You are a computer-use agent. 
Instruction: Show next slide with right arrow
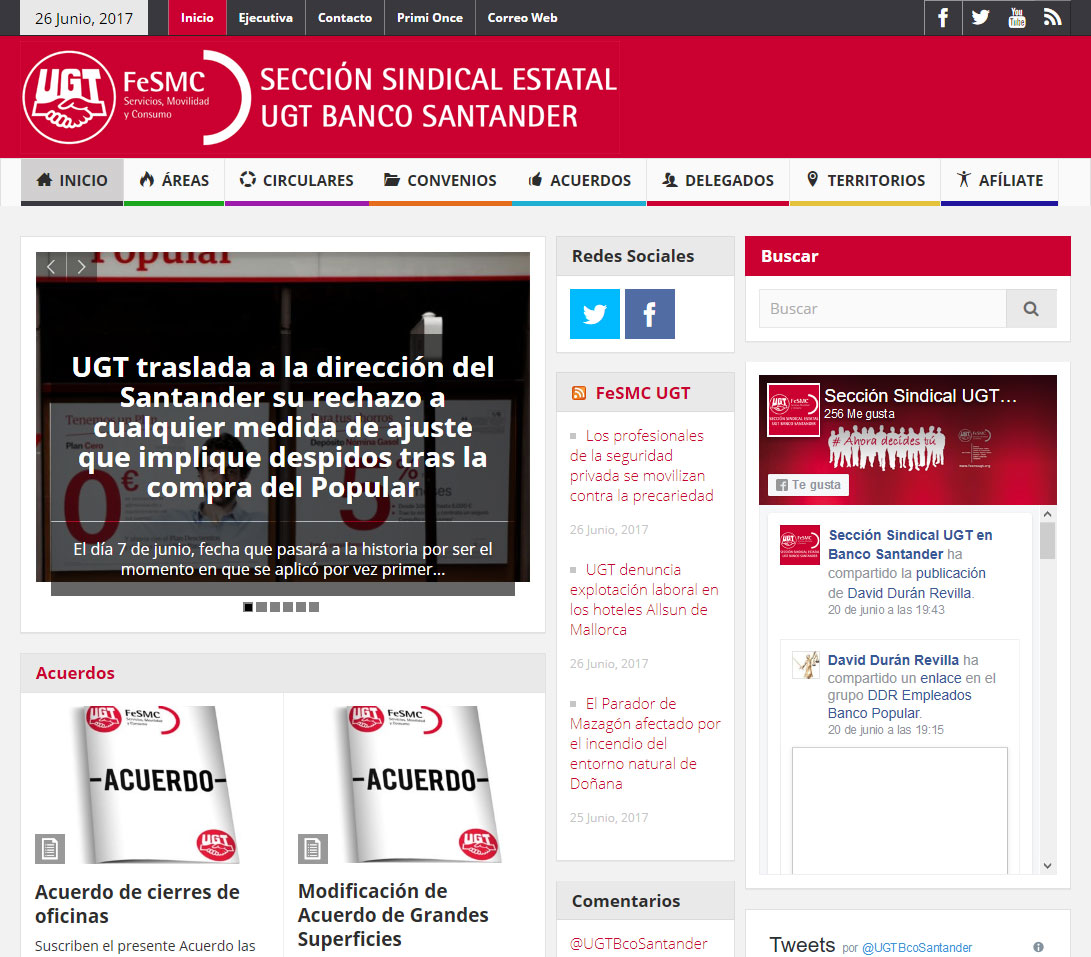(x=81, y=267)
